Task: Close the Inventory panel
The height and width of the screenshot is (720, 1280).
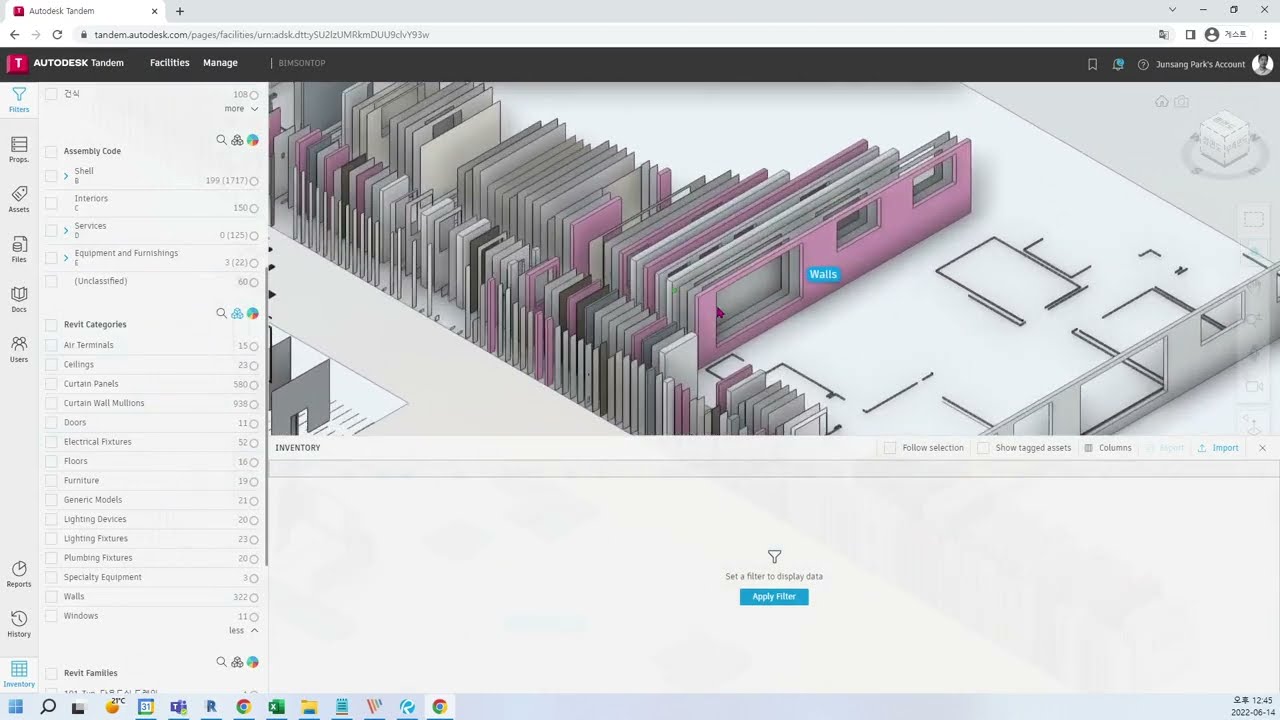Action: 1262,448
